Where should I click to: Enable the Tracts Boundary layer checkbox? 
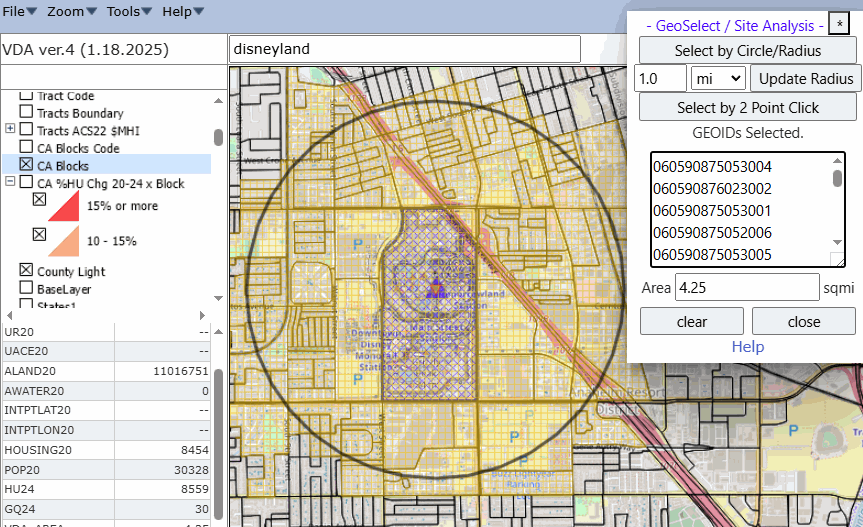[x=27, y=113]
